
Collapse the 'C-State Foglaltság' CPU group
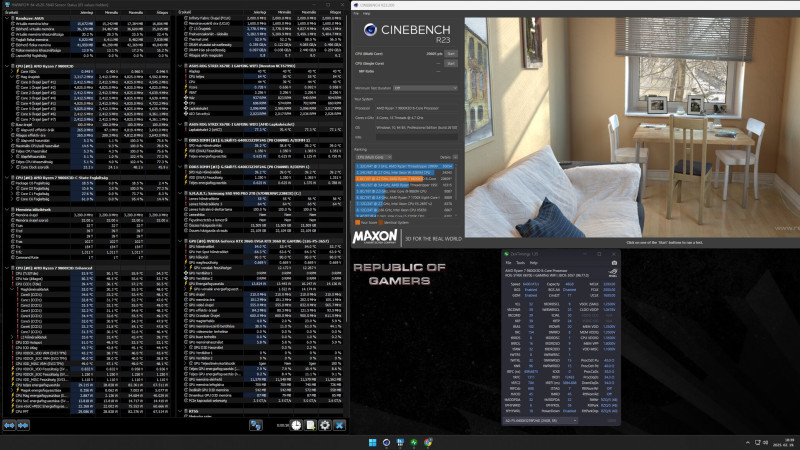pos(7,178)
